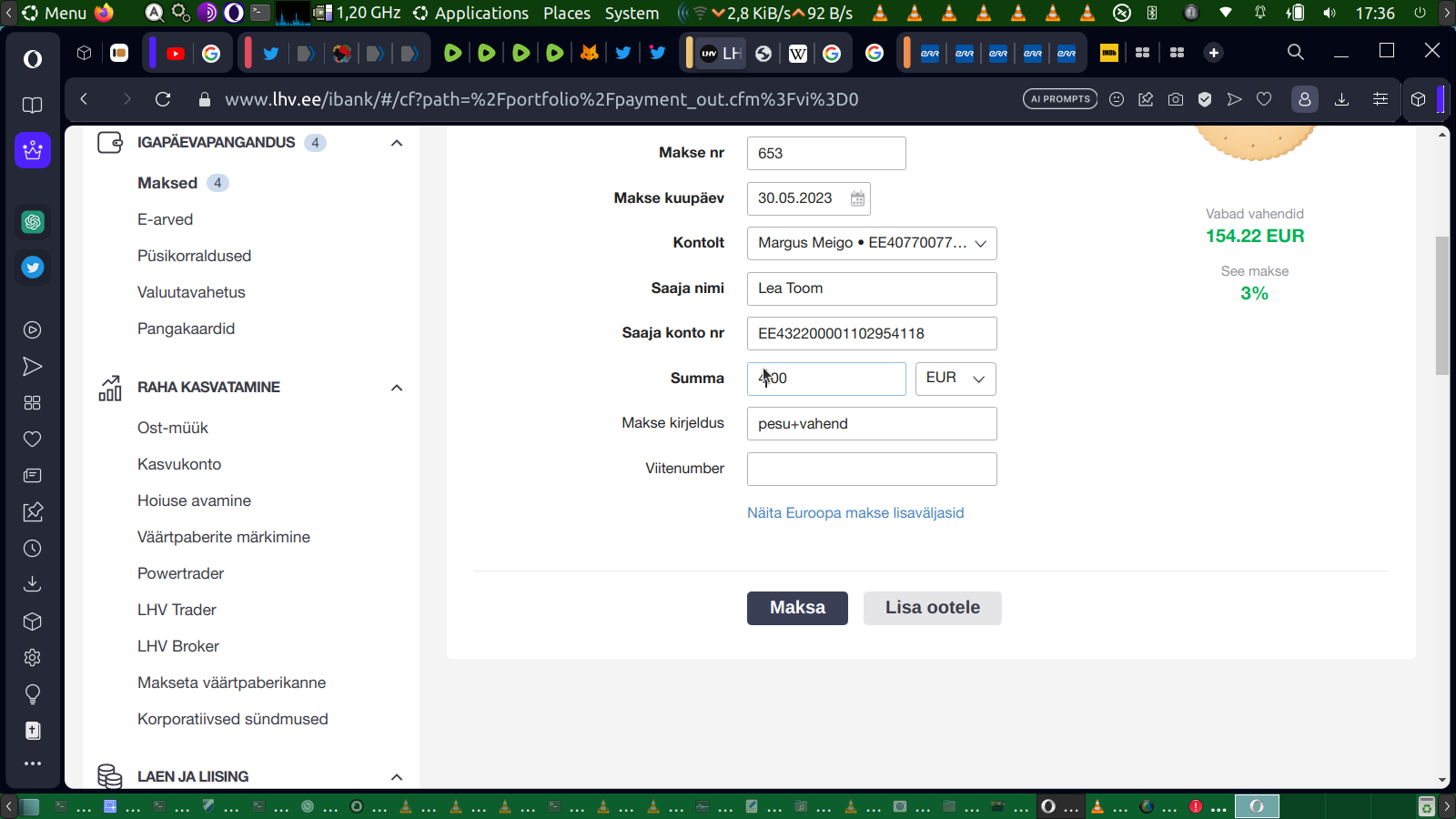Switch to the Wikipedia browser tab
This screenshot has width=1456, height=819.
tap(798, 54)
